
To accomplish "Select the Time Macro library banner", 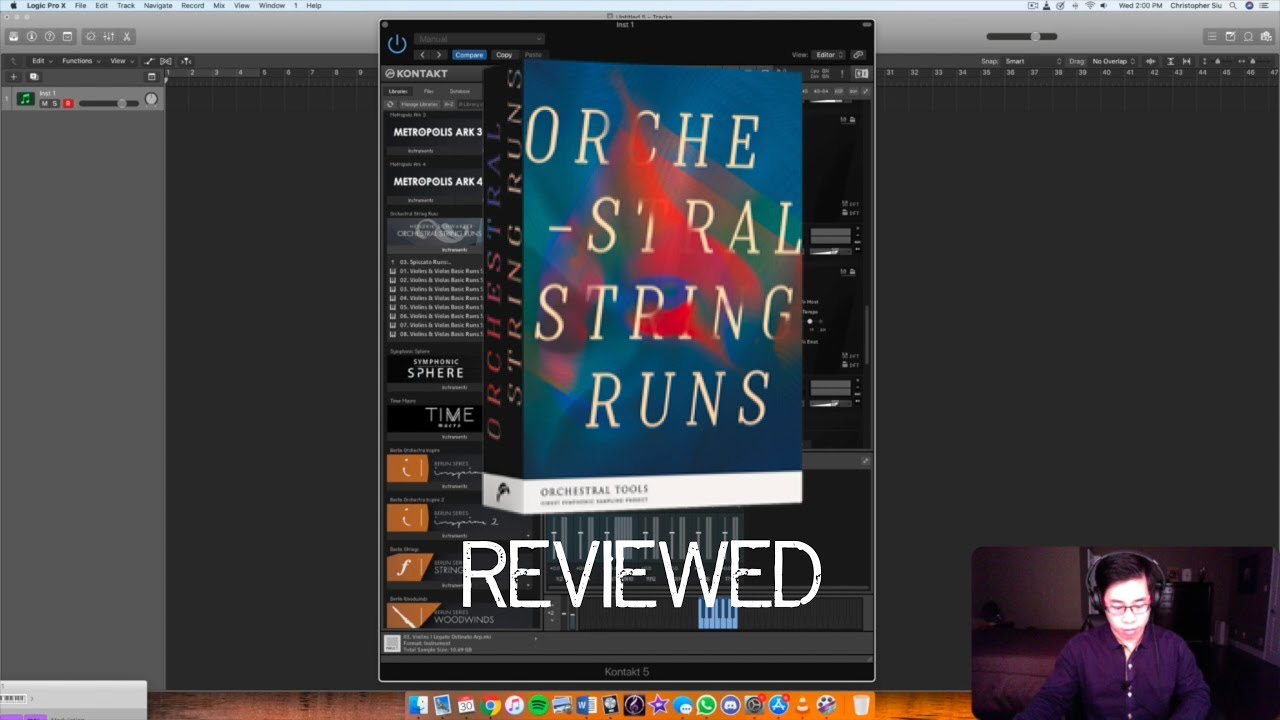I will (x=436, y=418).
